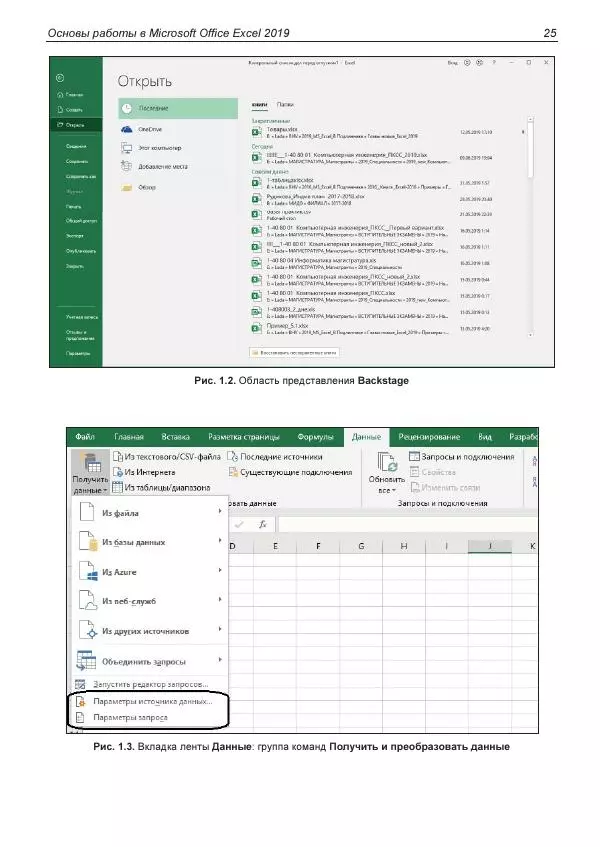
Task: Choose Запустить редактор запросов menu item
Action: 150,684
